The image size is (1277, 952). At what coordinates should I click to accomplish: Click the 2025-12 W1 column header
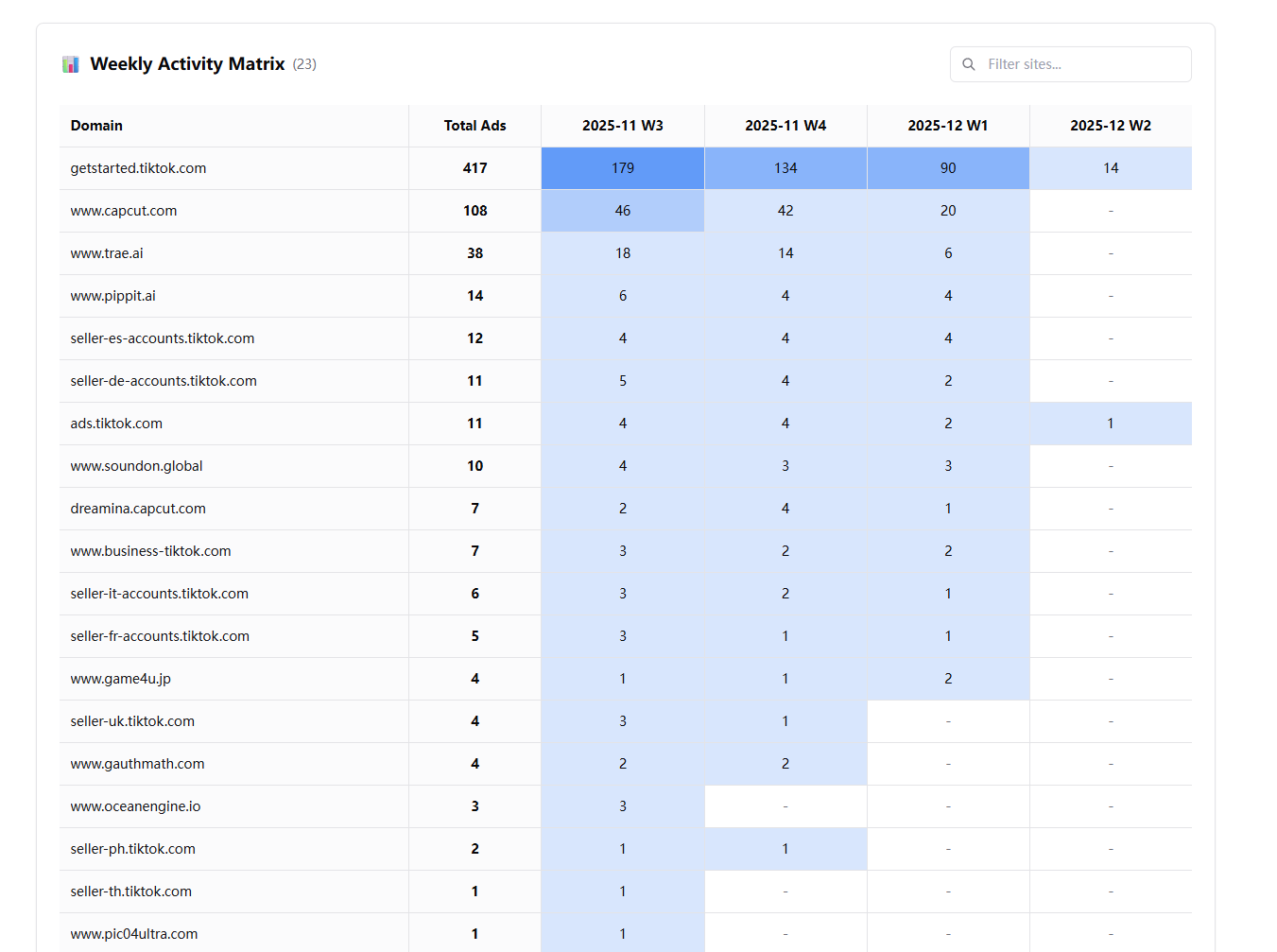948,126
